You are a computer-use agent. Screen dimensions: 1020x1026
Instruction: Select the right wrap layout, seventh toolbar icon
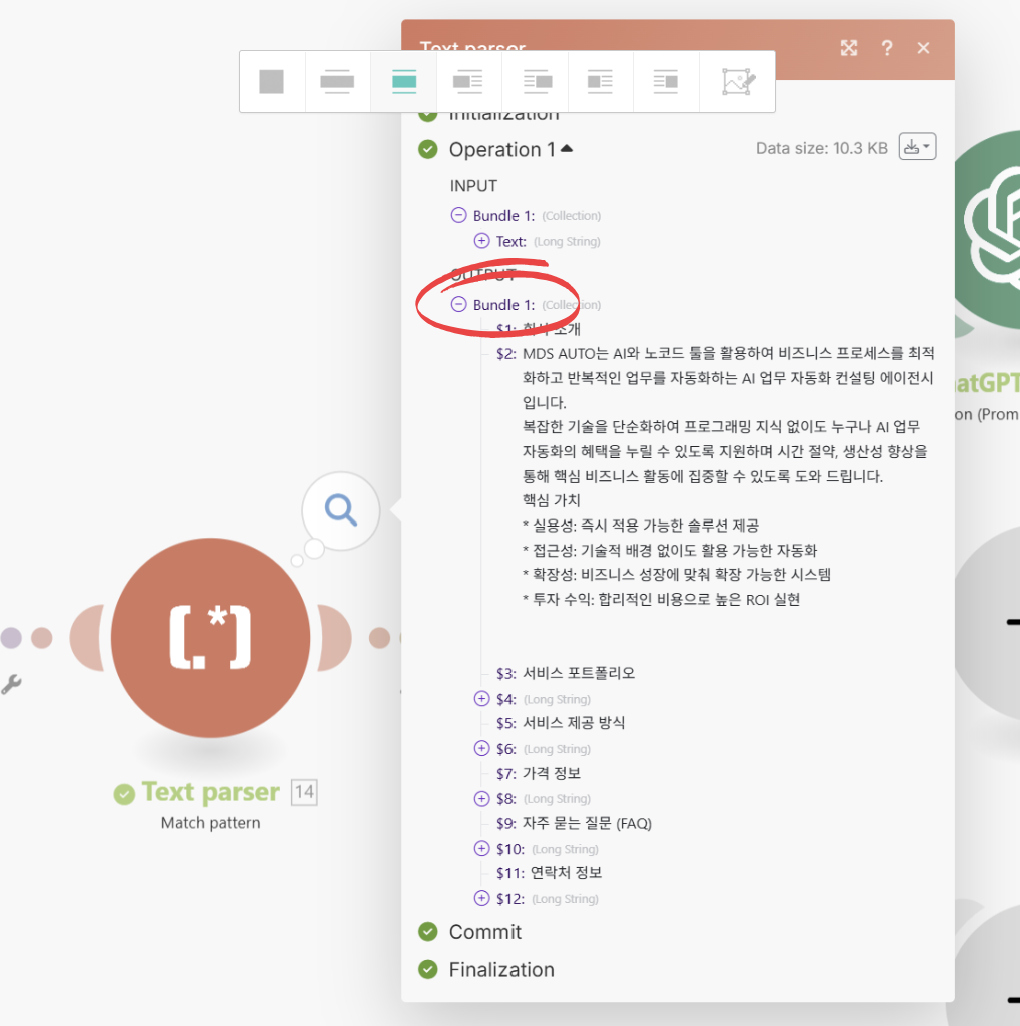point(665,82)
